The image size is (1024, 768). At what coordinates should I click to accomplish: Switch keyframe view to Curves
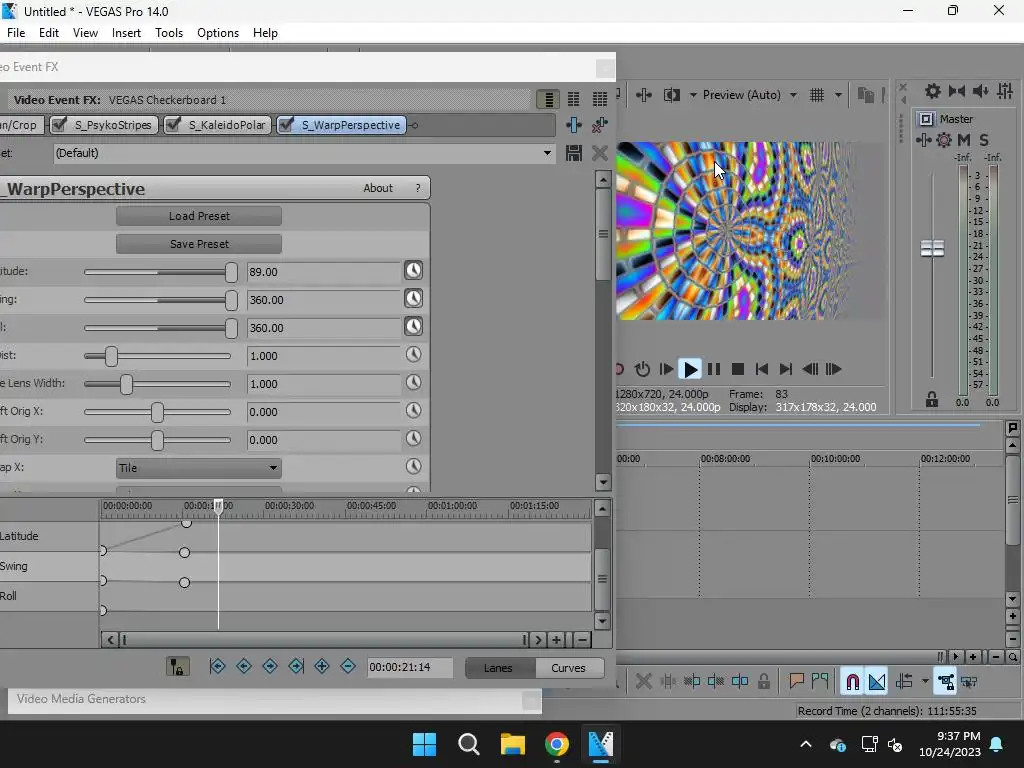[568, 668]
